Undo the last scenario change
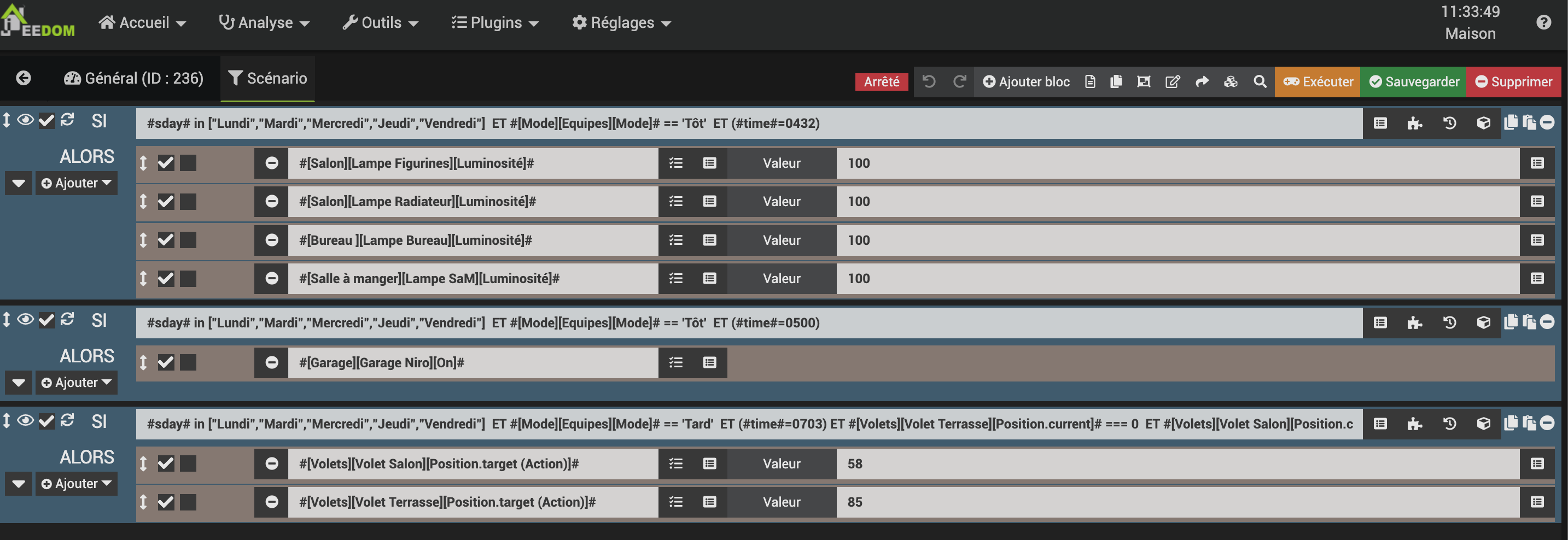The image size is (1568, 540). tap(928, 81)
